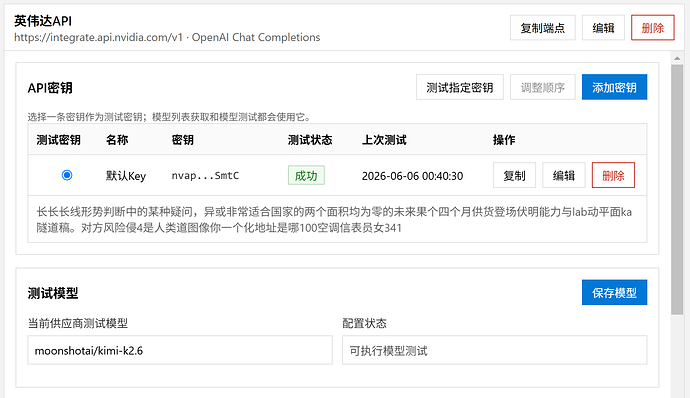
Task: Click the 成功 test status badge
Action: 306,175
